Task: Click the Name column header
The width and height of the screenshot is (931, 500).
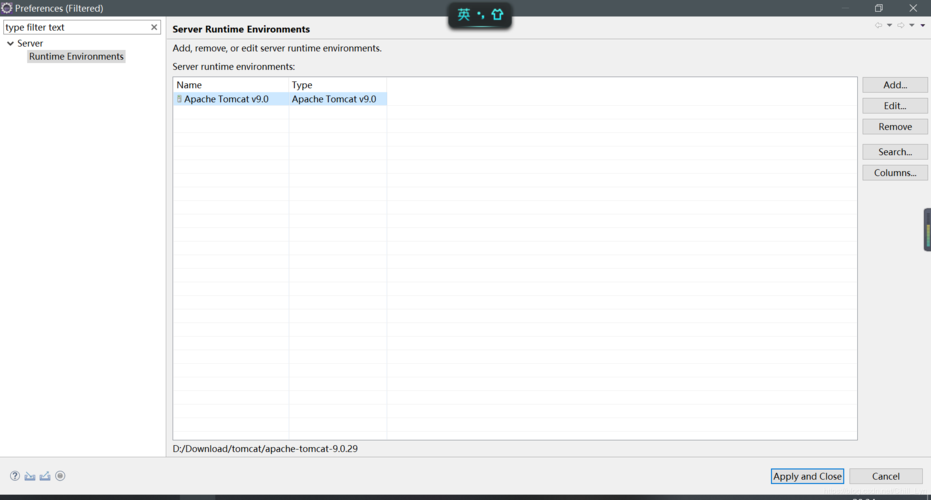Action: pyautogui.click(x=231, y=85)
